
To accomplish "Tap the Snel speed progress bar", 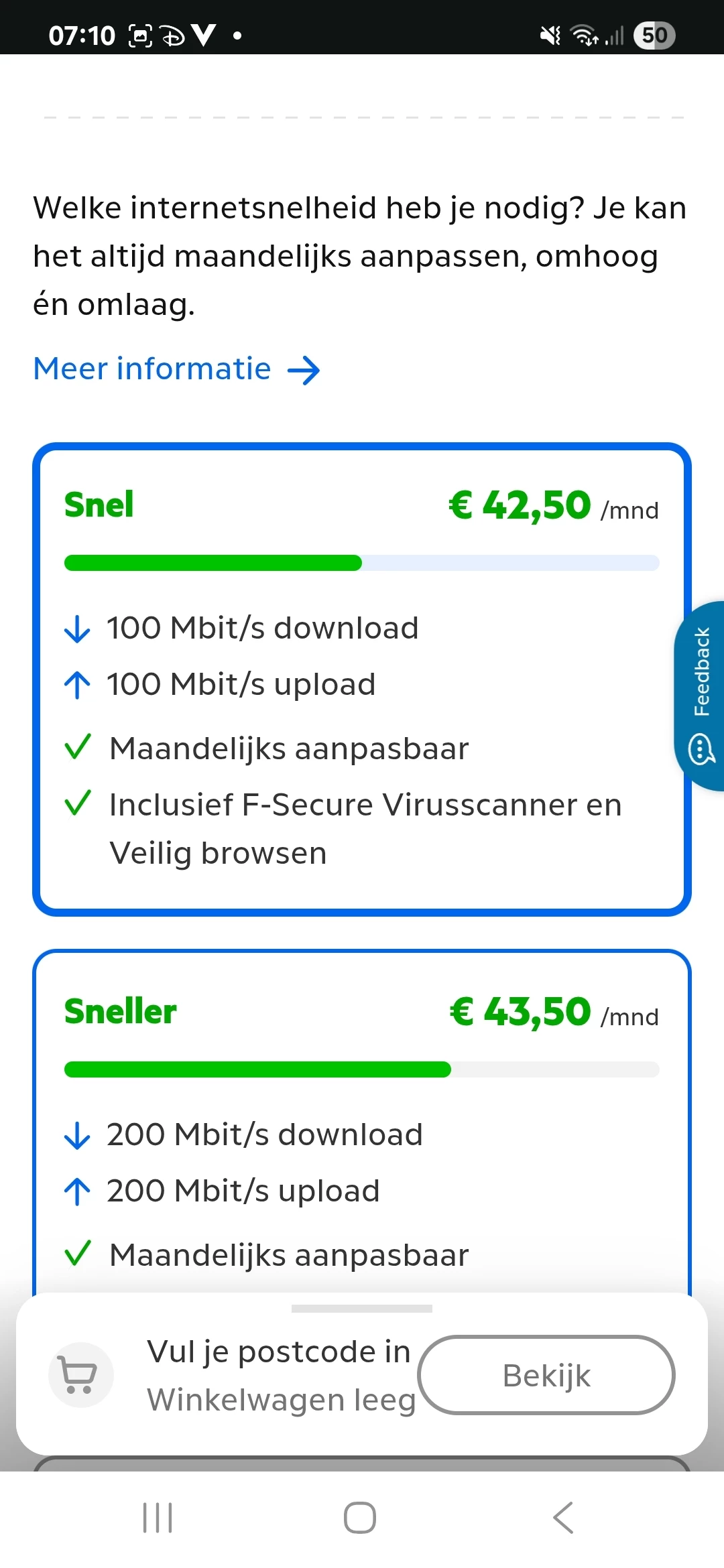I will 362,563.
